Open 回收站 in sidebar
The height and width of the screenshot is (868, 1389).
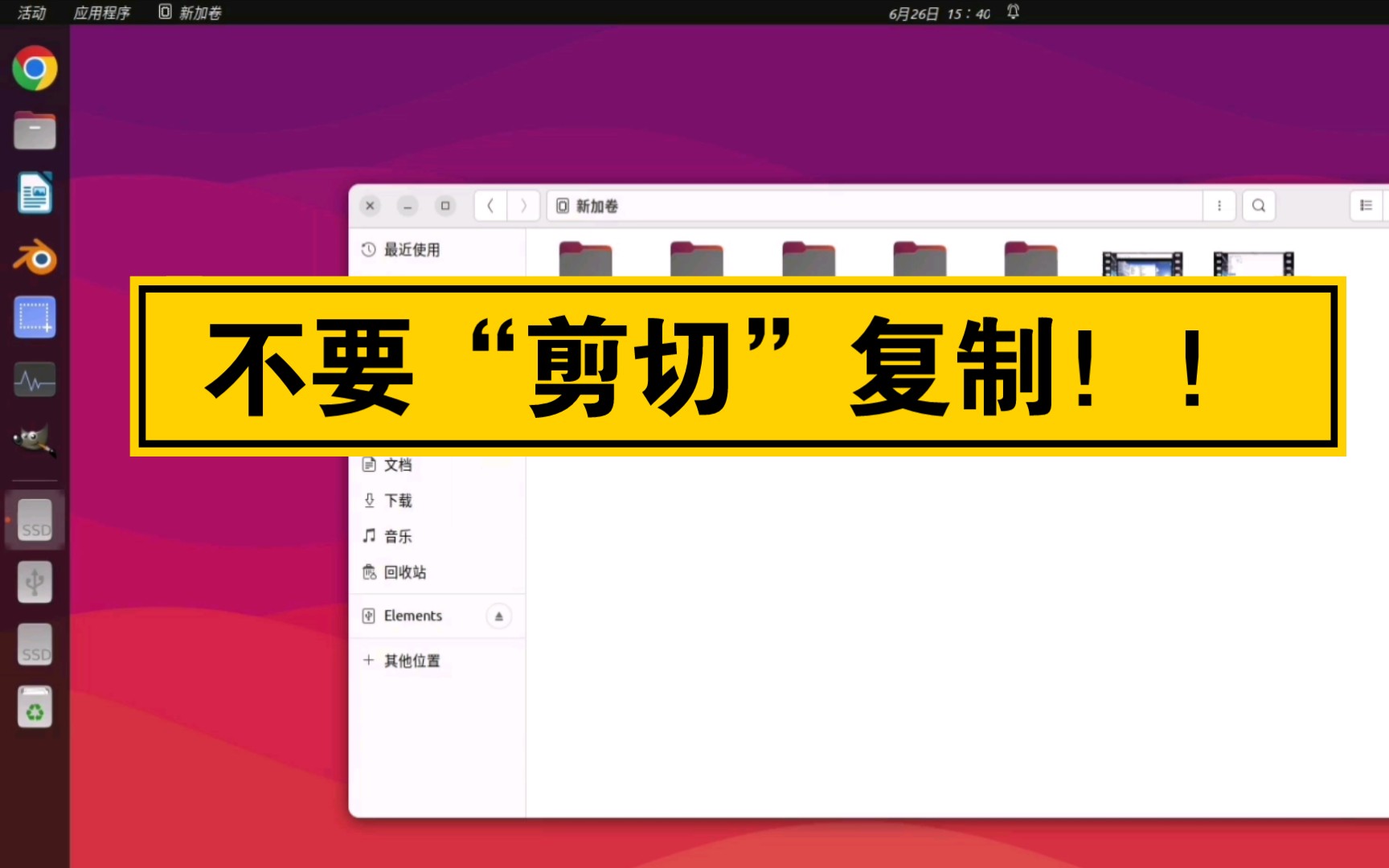point(438,572)
